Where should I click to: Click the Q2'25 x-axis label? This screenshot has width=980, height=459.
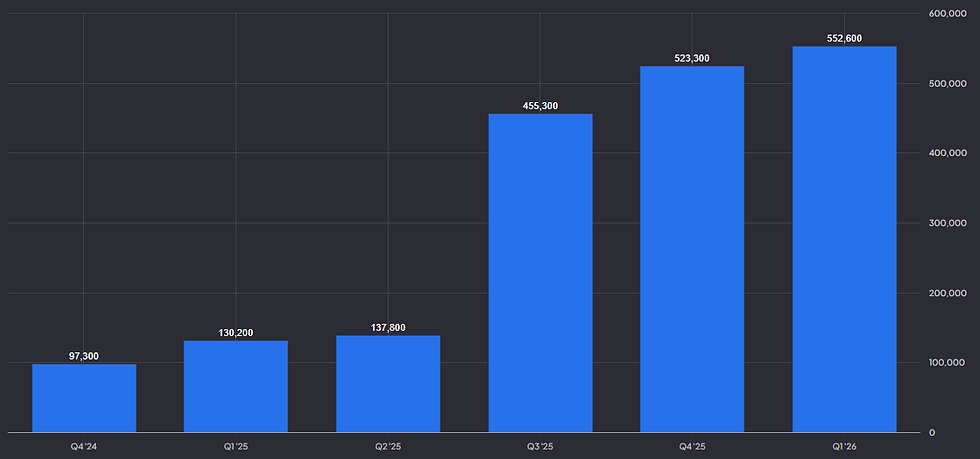point(388,448)
